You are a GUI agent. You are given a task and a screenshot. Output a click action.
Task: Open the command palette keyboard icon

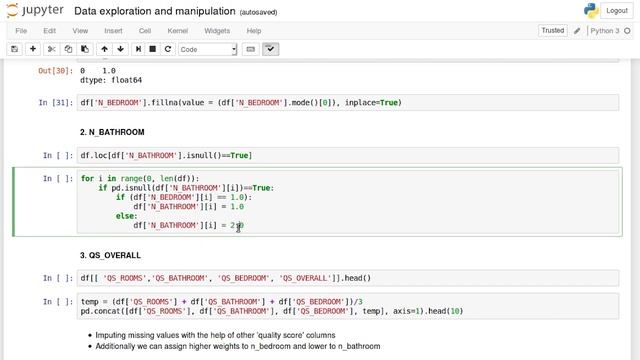click(x=251, y=49)
